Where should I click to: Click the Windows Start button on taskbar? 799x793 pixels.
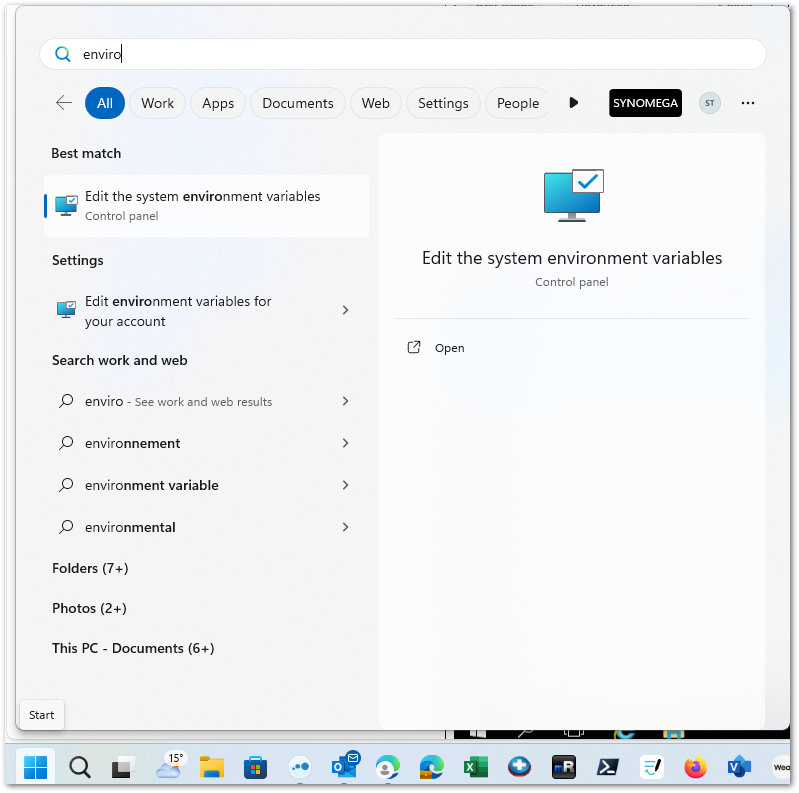(36, 767)
